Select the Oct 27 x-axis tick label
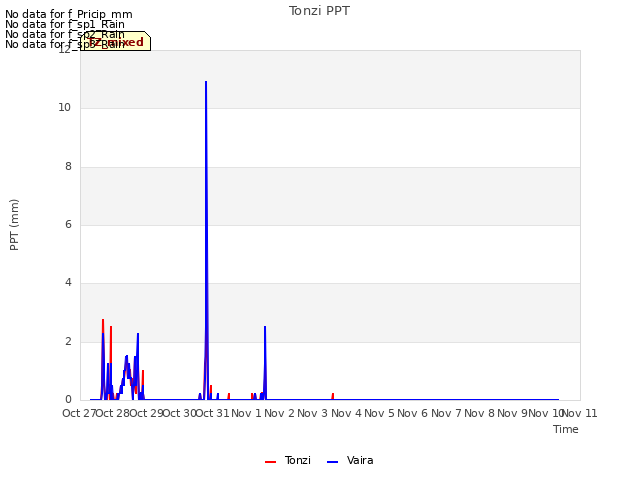640x480 pixels. [x=79, y=413]
